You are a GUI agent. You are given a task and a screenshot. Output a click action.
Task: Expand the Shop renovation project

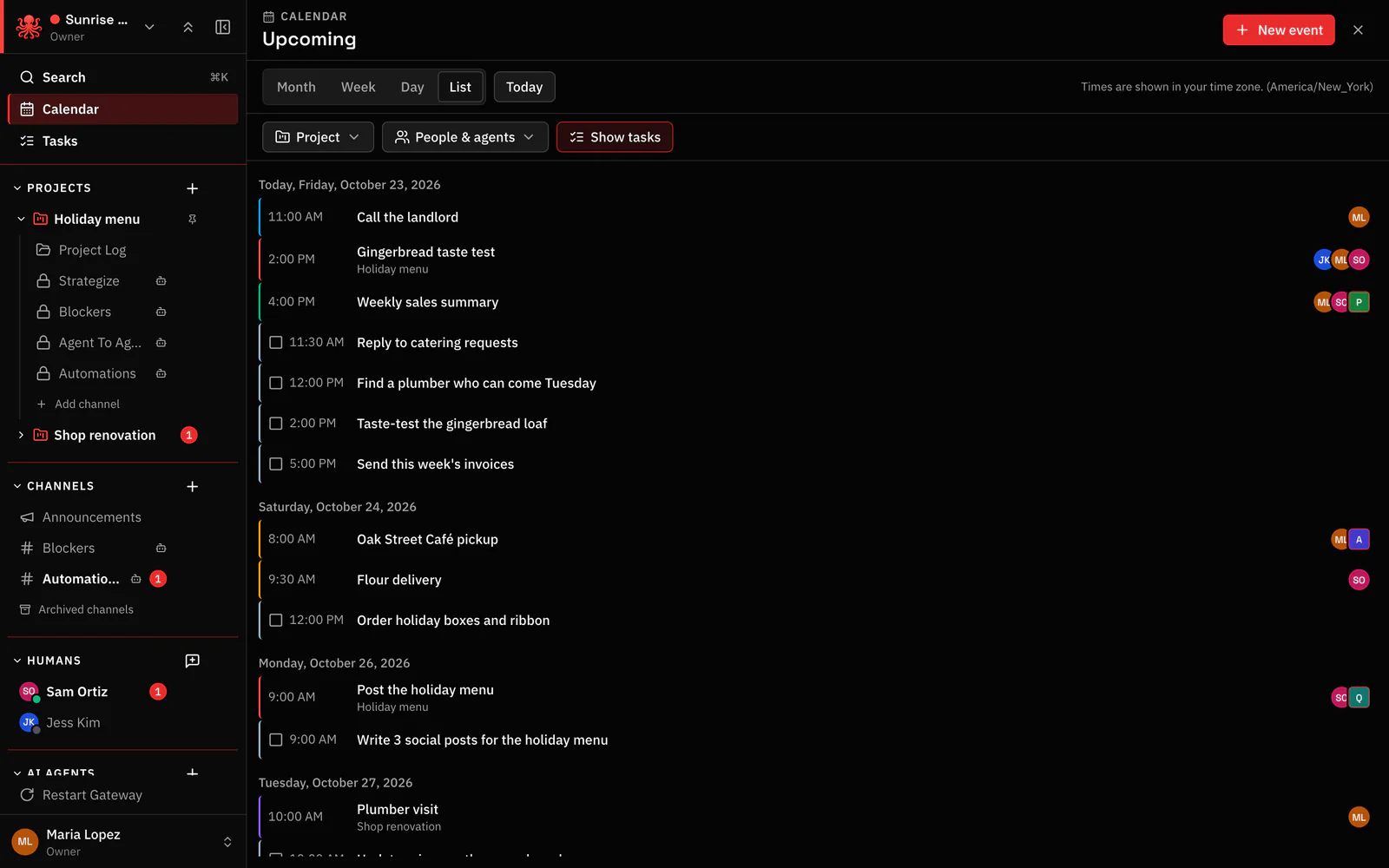coord(21,435)
